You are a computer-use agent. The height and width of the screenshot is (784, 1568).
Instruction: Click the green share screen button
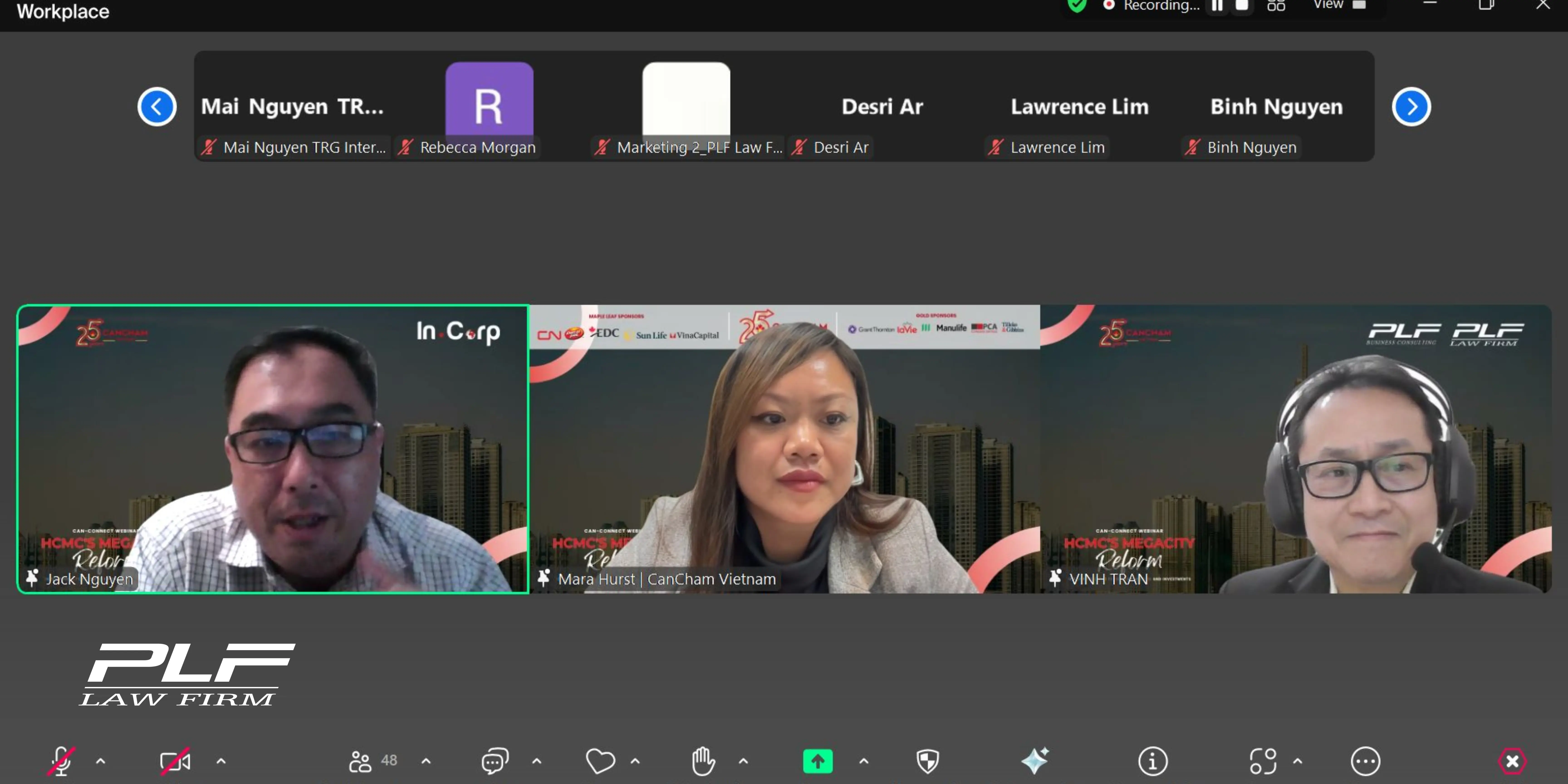pyautogui.click(x=818, y=761)
